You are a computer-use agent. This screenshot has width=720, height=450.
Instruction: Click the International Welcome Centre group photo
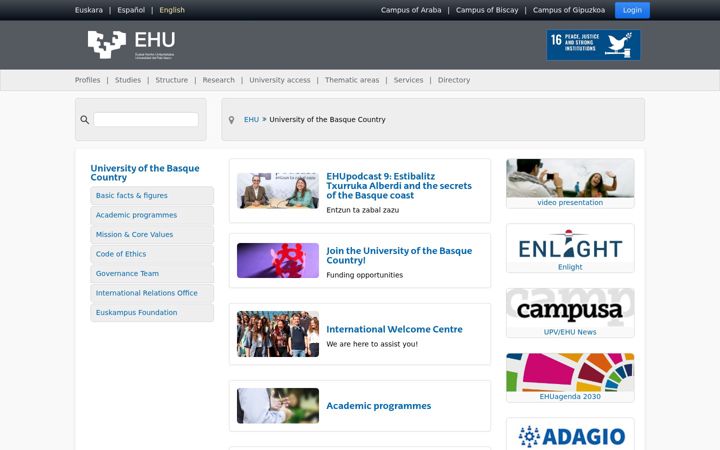[278, 334]
